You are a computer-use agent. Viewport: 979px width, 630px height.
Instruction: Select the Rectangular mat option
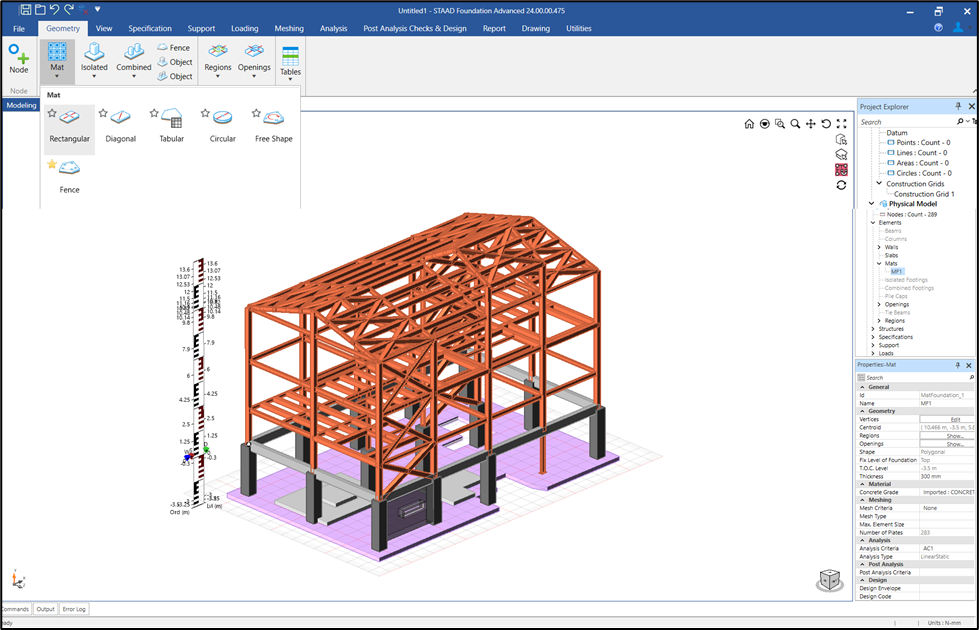(70, 127)
